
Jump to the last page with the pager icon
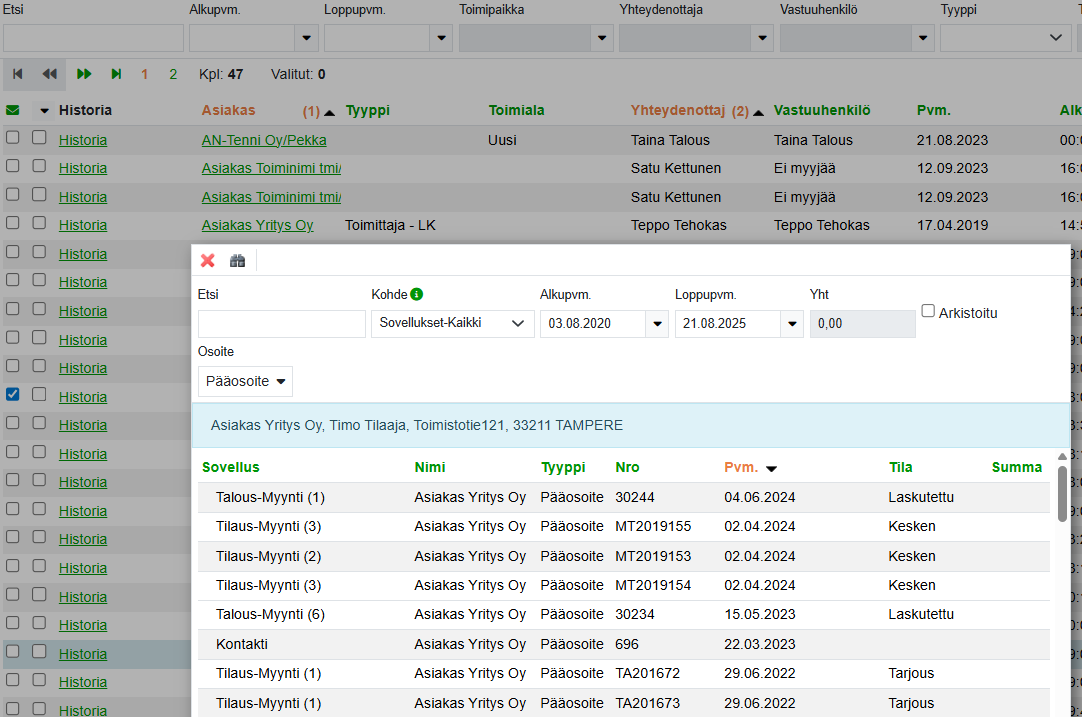point(116,74)
